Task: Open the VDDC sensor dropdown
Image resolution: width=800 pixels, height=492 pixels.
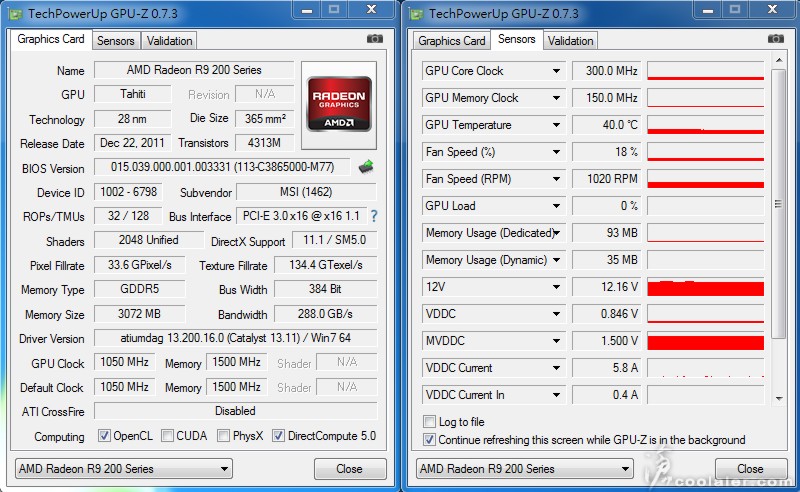Action: [556, 314]
